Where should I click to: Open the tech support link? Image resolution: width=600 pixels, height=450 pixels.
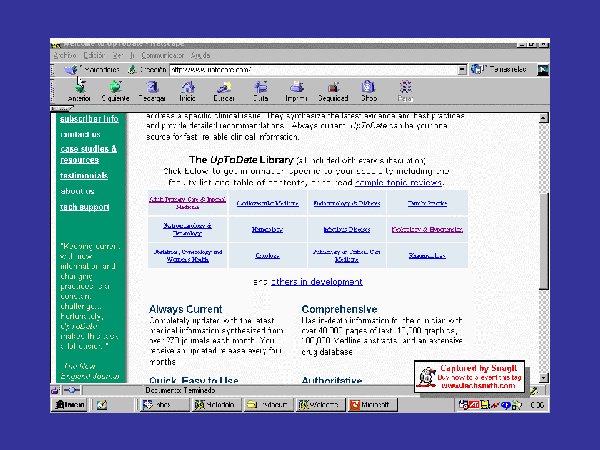85,207
